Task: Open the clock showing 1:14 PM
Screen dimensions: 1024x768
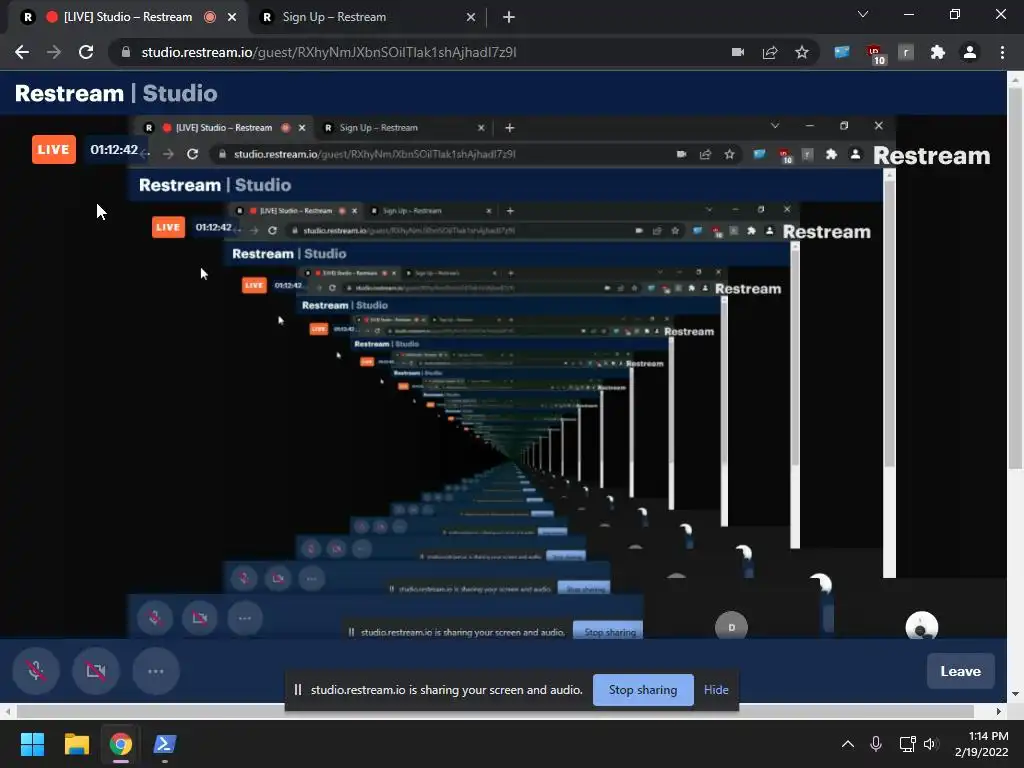Action: point(982,744)
